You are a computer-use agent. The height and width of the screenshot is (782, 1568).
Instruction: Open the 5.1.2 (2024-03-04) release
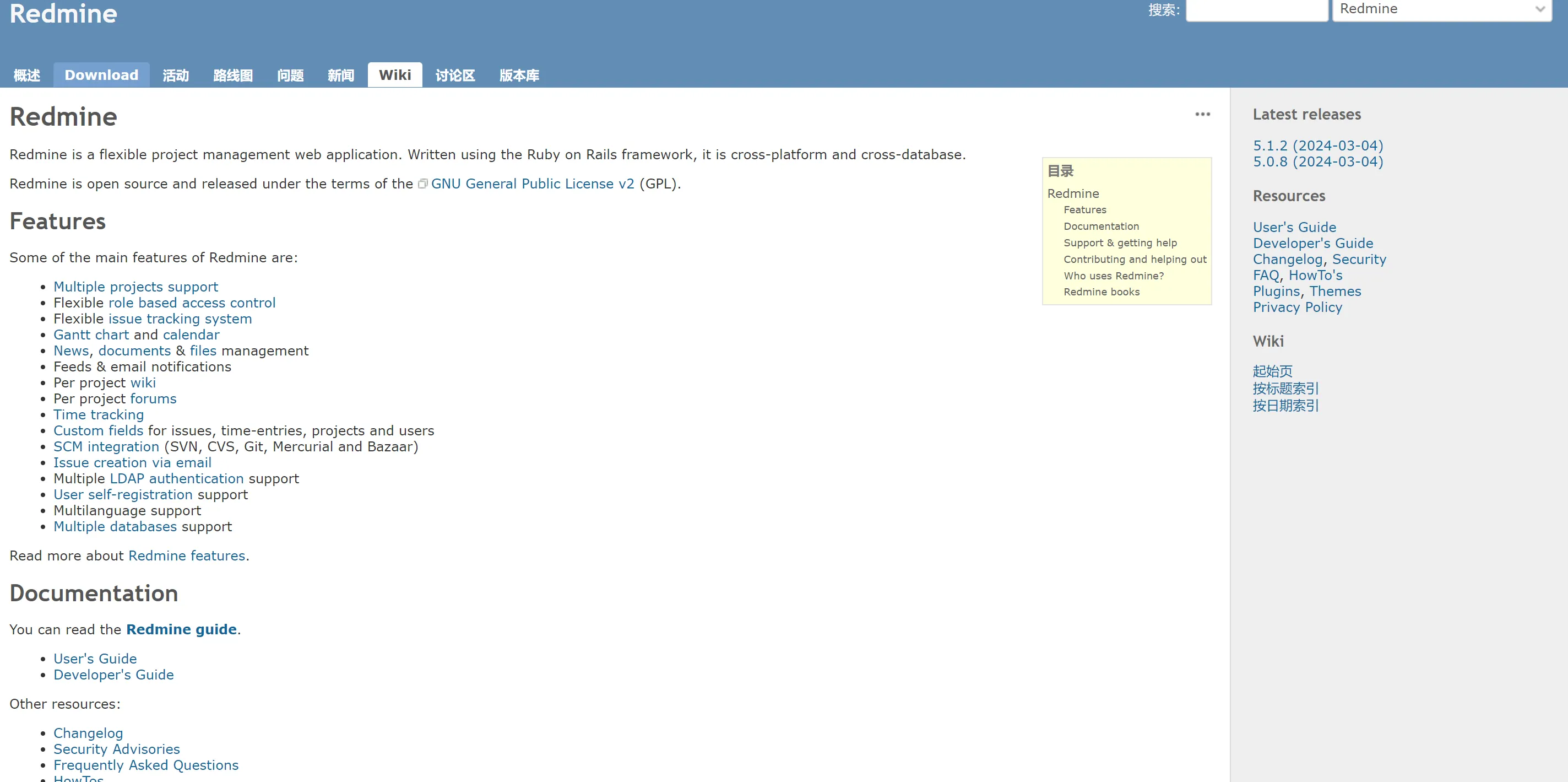pos(1318,145)
